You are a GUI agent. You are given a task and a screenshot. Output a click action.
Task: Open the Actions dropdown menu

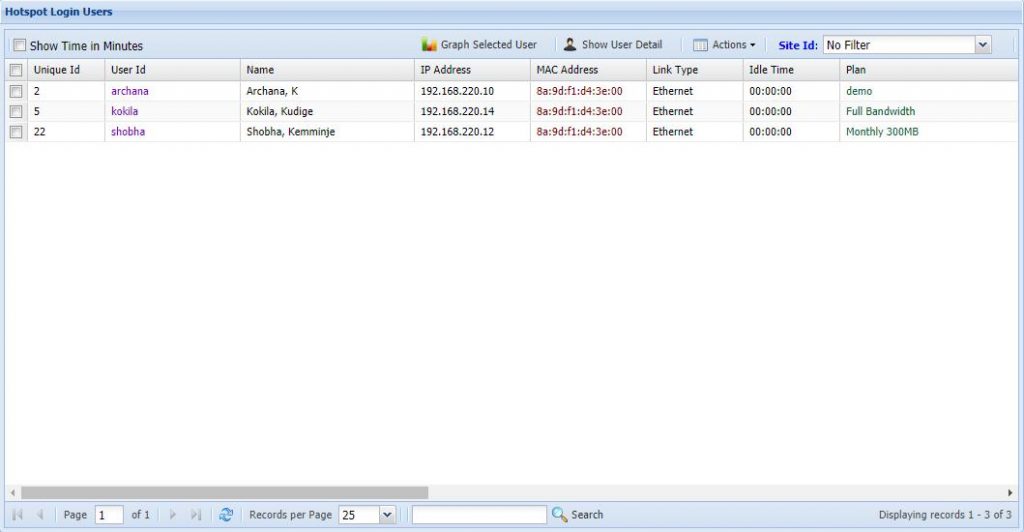point(725,45)
